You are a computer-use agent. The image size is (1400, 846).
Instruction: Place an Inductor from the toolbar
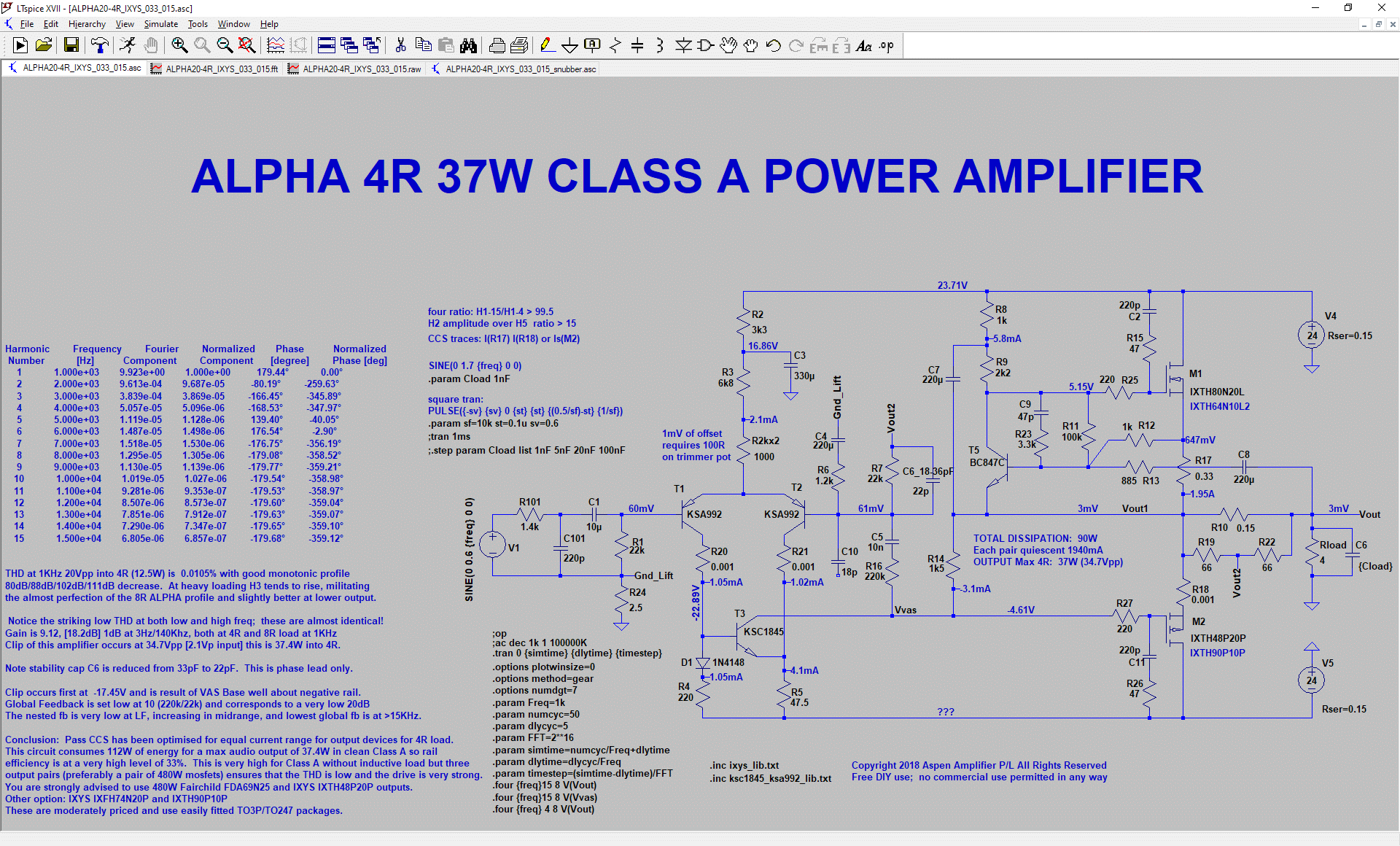[660, 46]
